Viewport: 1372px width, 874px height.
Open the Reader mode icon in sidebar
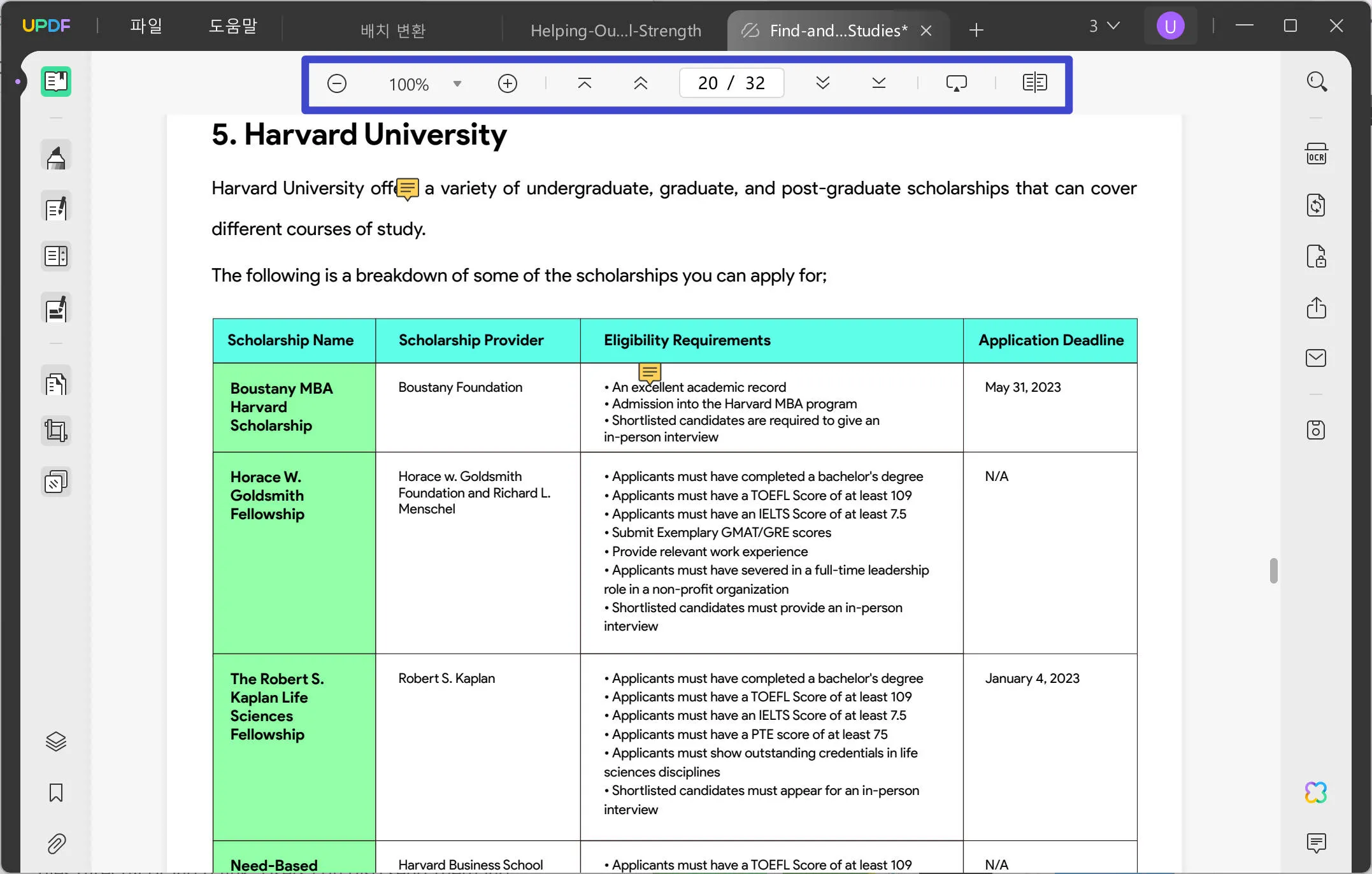pos(56,82)
